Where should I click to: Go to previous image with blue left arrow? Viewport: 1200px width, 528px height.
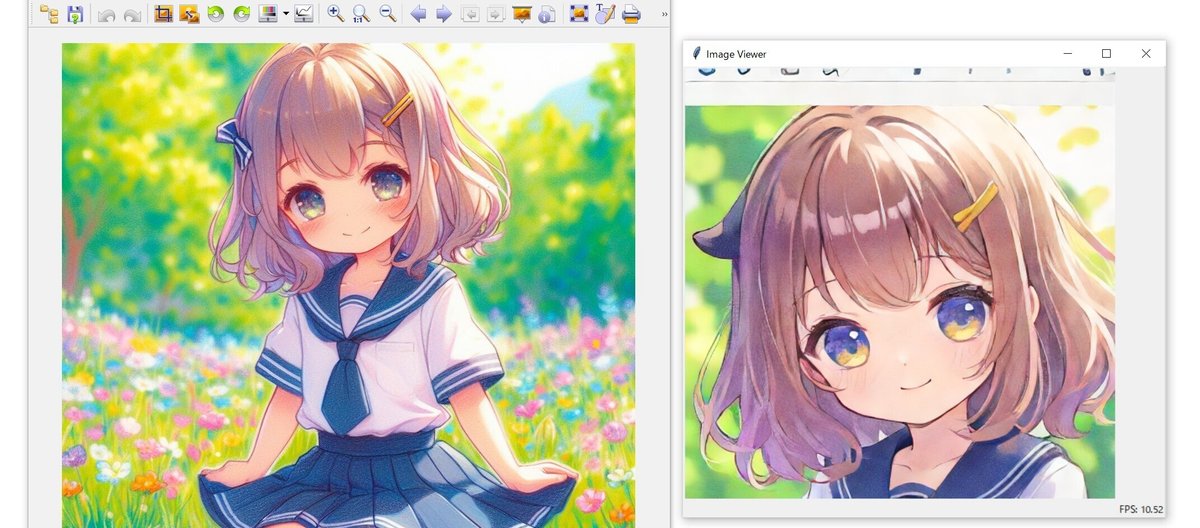(x=419, y=14)
